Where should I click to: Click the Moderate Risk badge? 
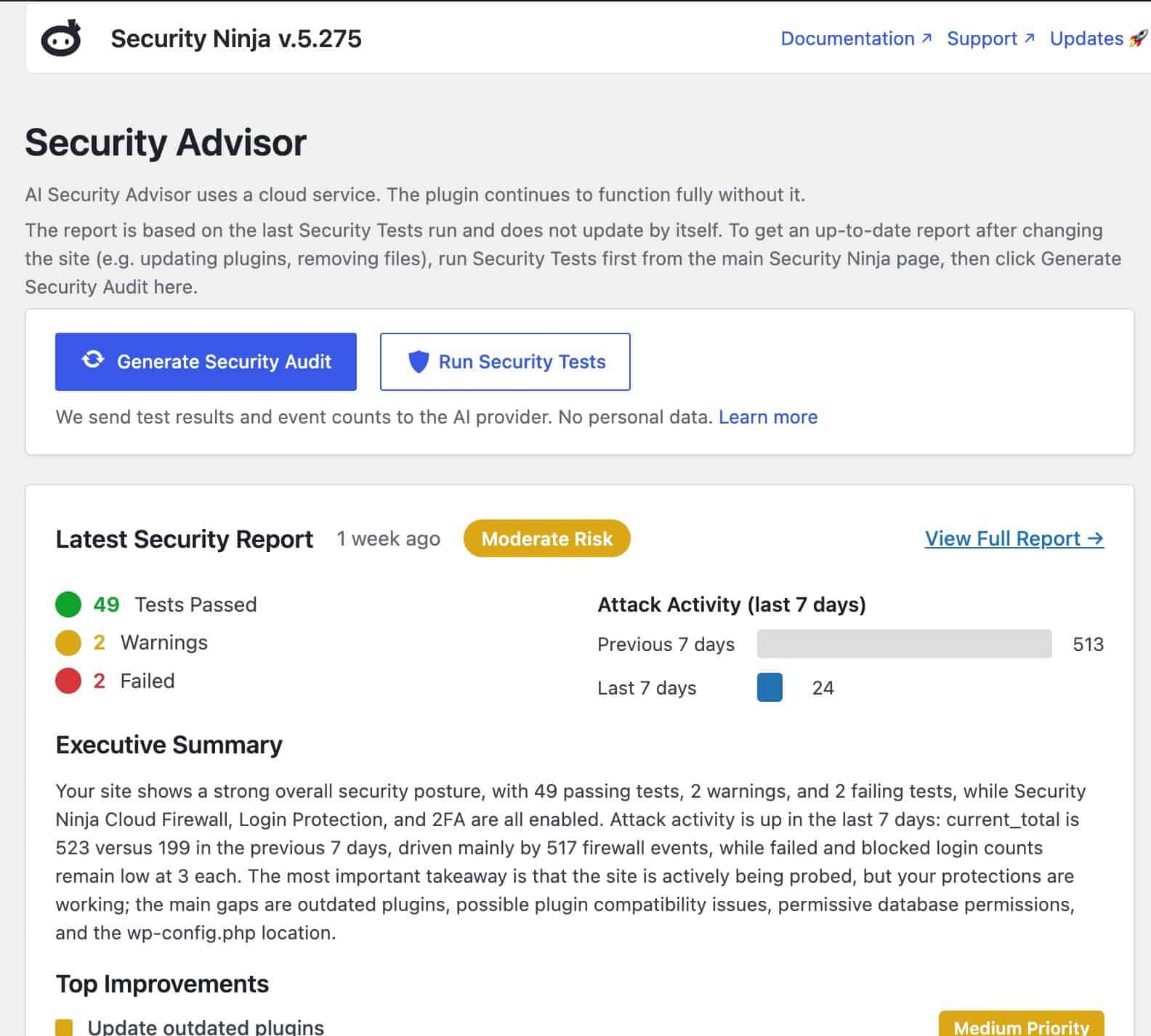coord(546,539)
